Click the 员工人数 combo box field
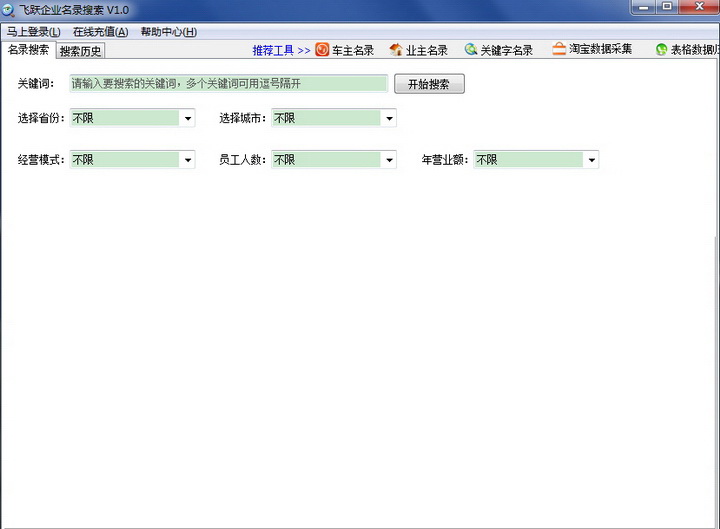720x529 pixels. (334, 160)
